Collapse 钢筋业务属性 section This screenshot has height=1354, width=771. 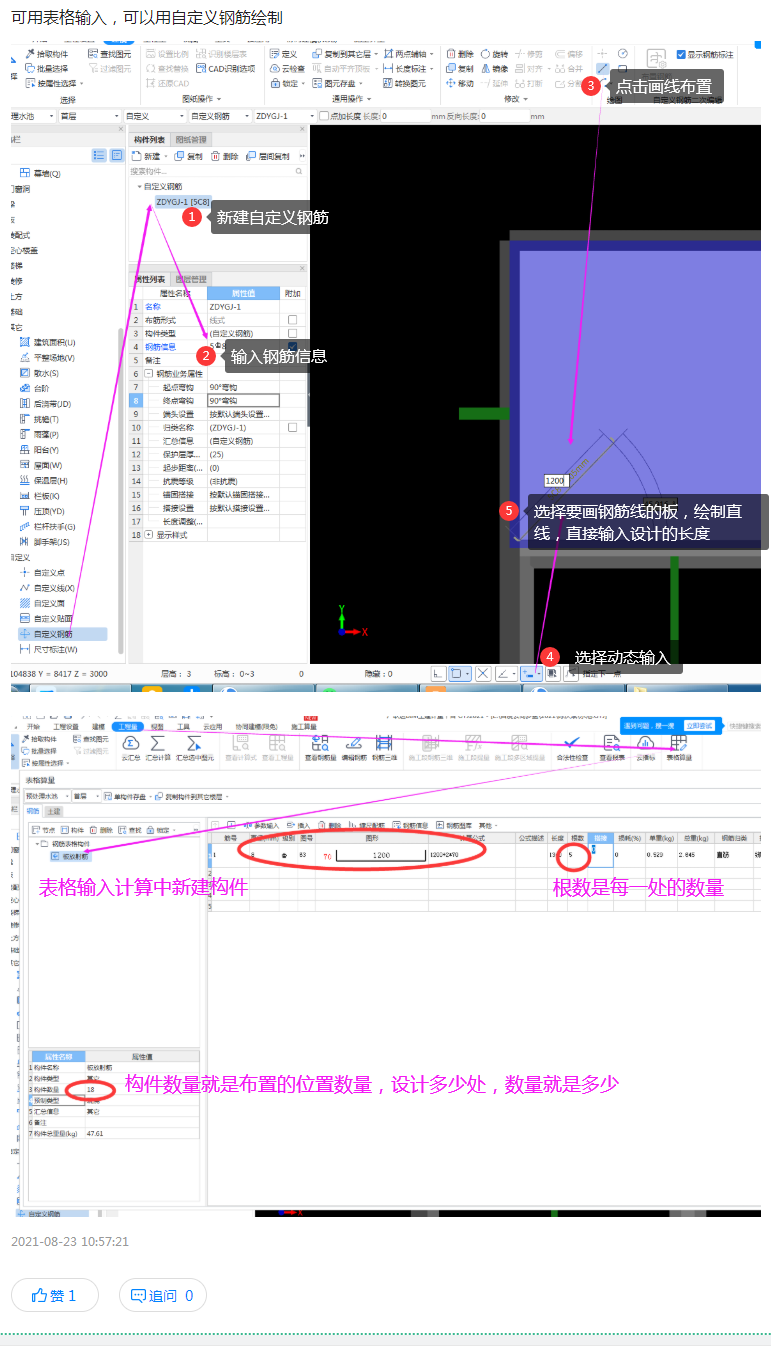point(149,373)
